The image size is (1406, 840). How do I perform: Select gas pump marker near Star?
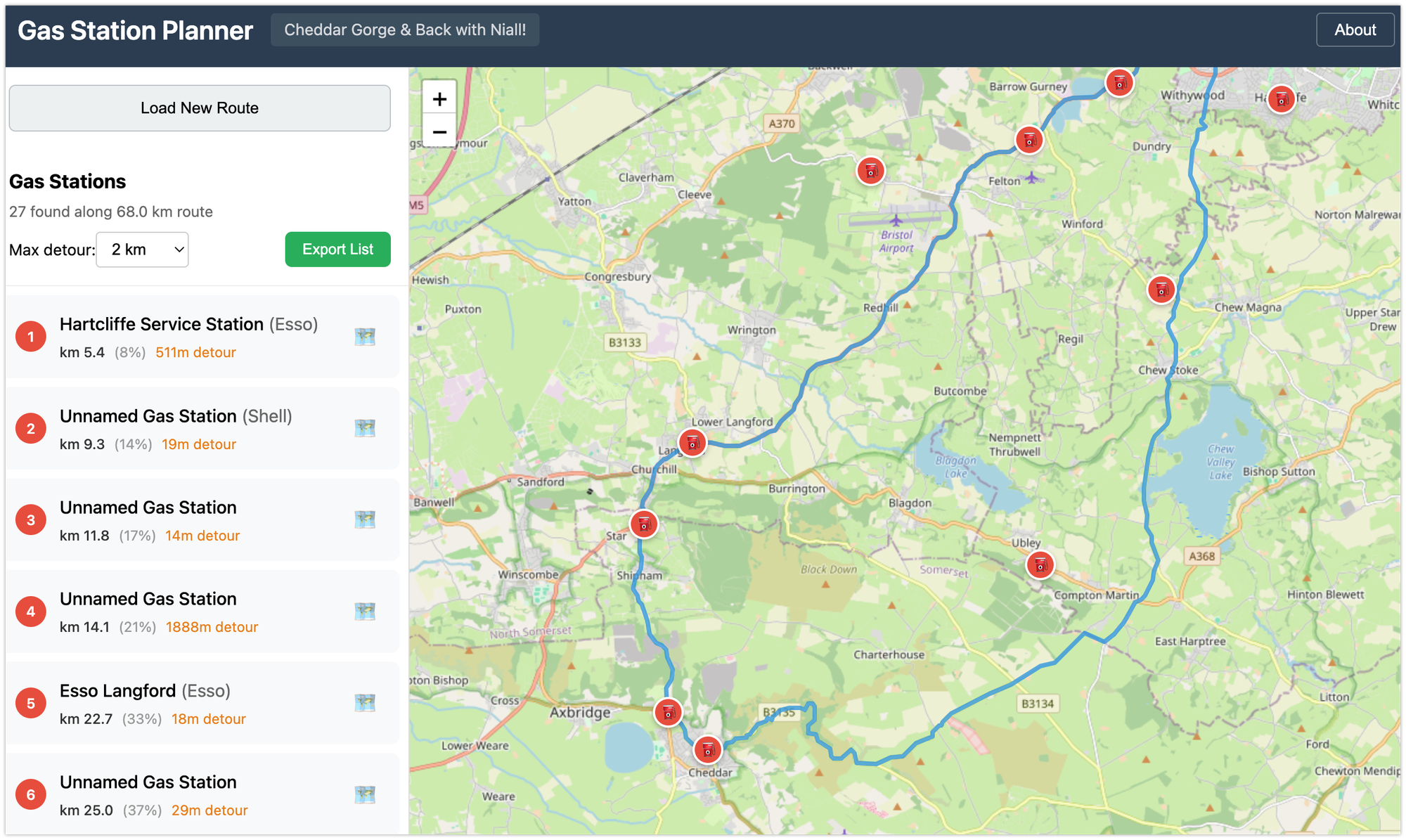643,524
